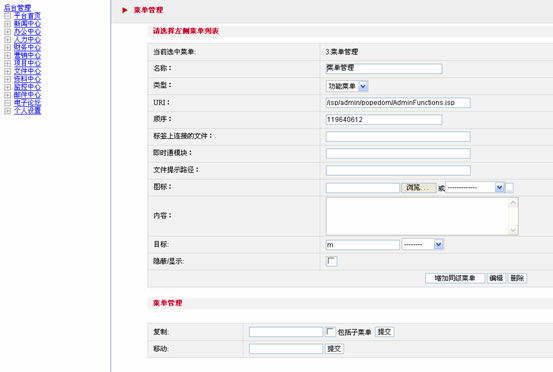Open the 电子论坛 tree link
Image resolution: width=553 pixels, height=372 pixels.
[27, 103]
